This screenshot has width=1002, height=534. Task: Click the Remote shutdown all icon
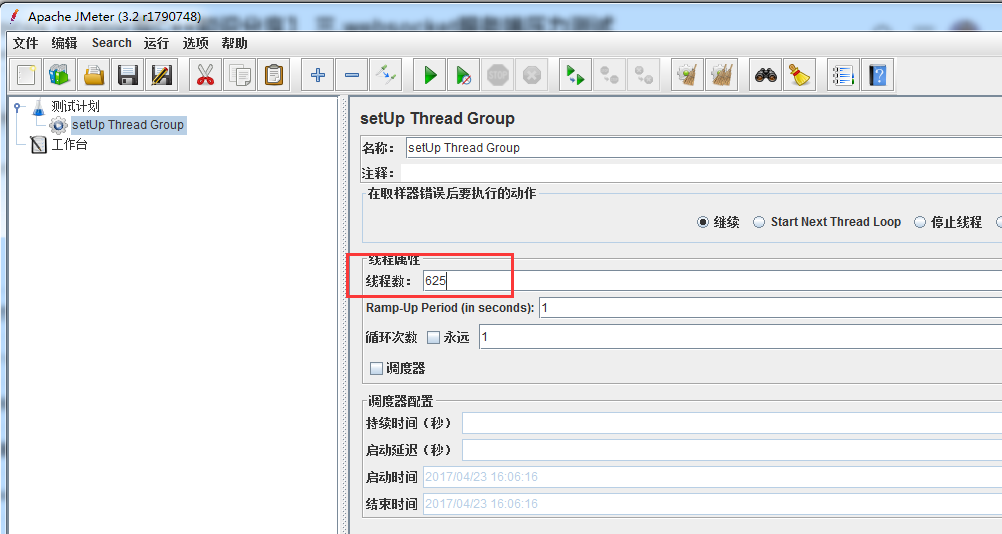click(x=643, y=75)
